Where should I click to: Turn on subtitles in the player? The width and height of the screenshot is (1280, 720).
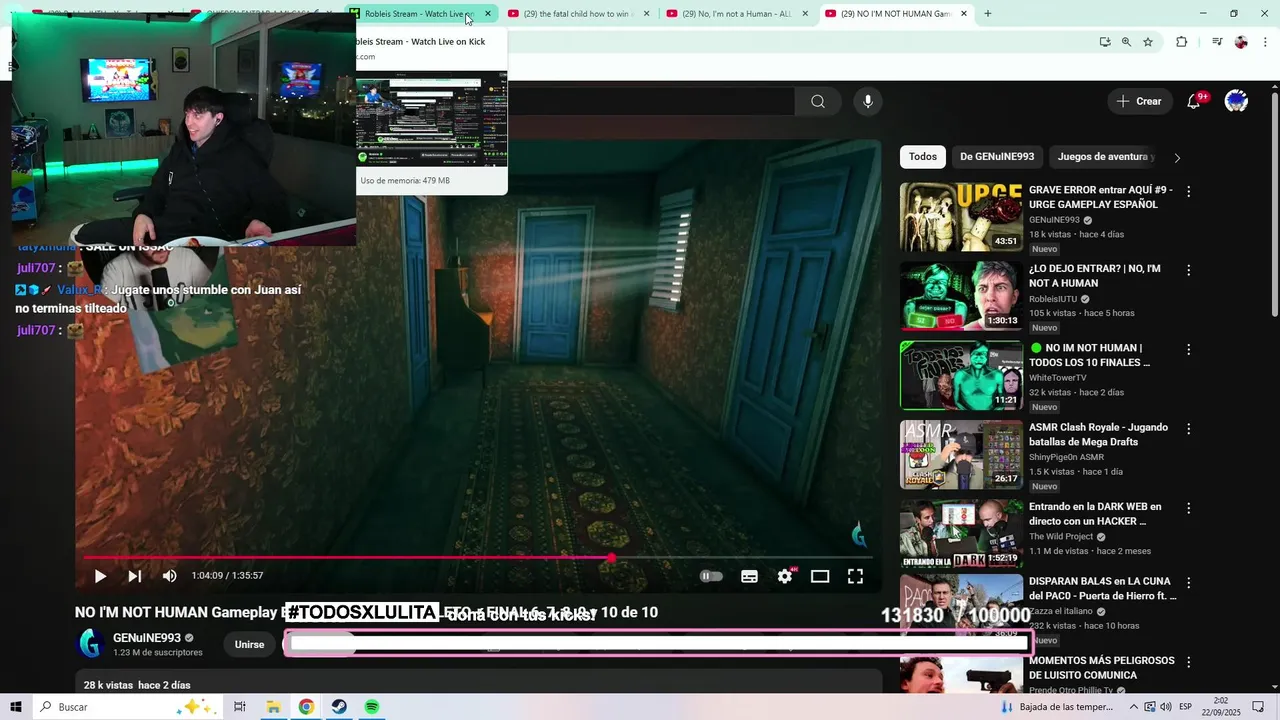click(749, 576)
